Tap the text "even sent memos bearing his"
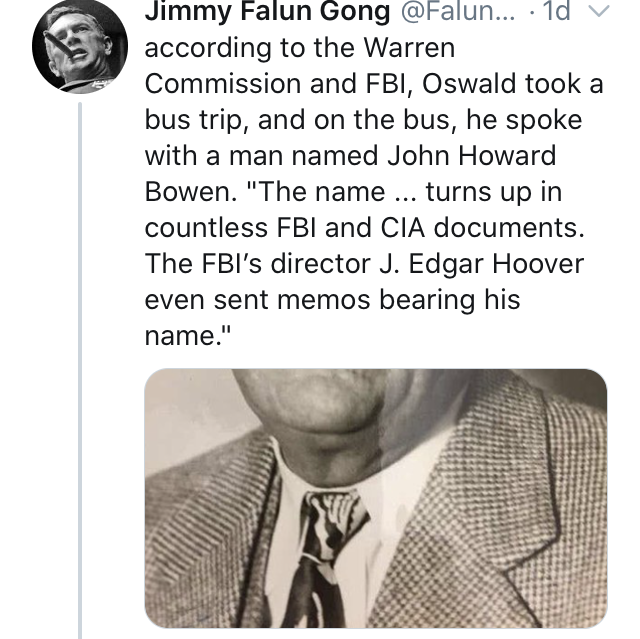 (332, 300)
